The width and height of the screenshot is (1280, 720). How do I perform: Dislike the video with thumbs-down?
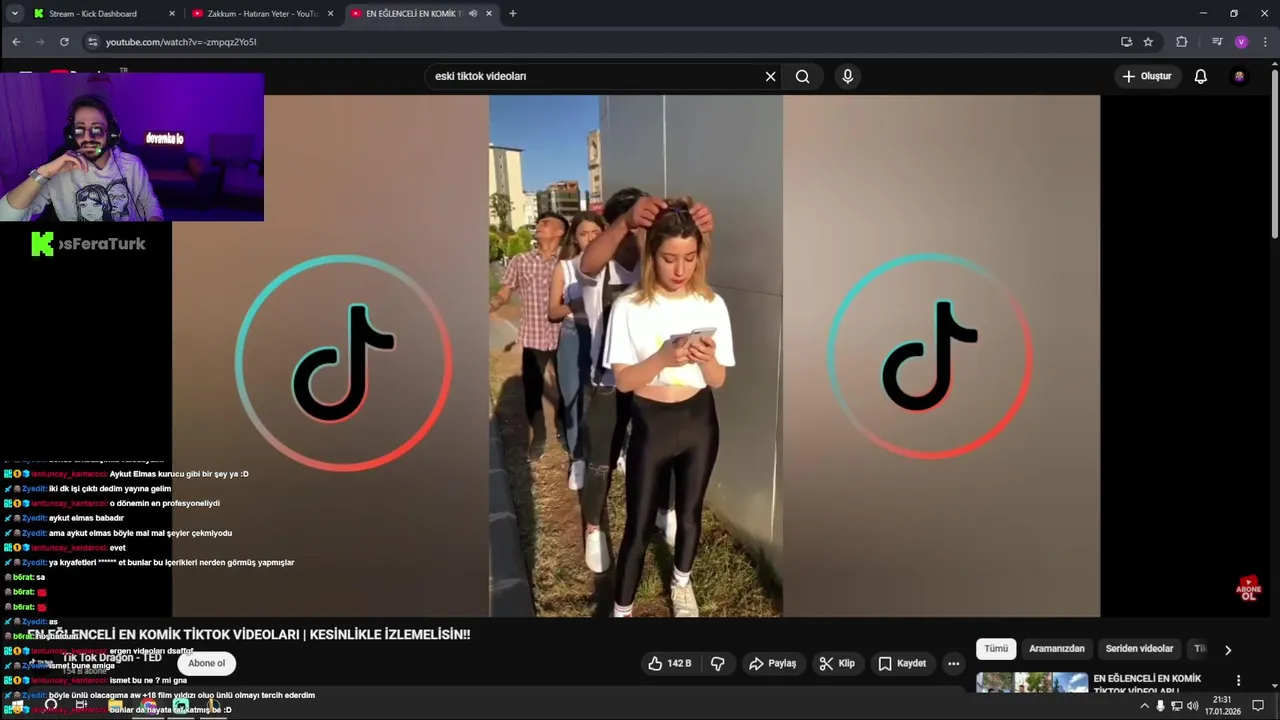(x=717, y=663)
